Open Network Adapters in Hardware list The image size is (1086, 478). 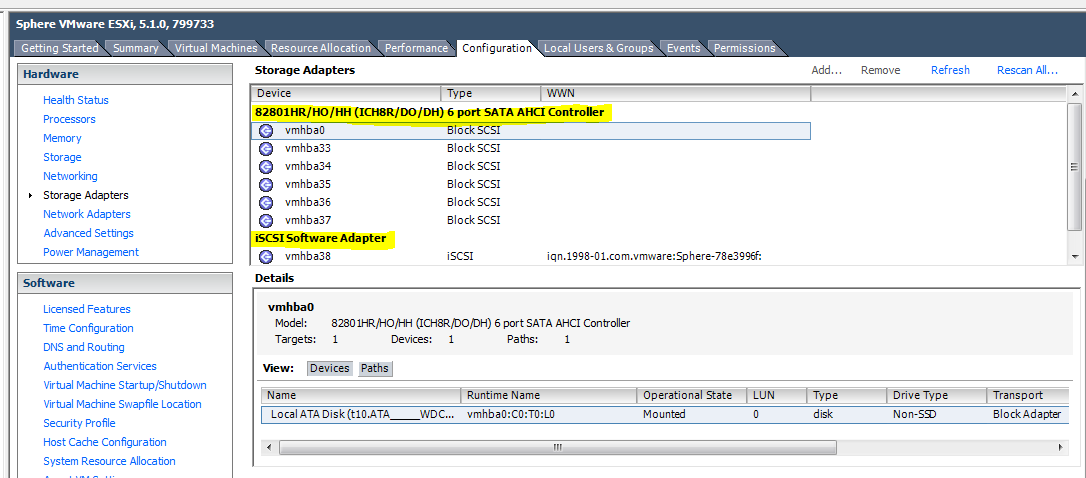tap(87, 214)
